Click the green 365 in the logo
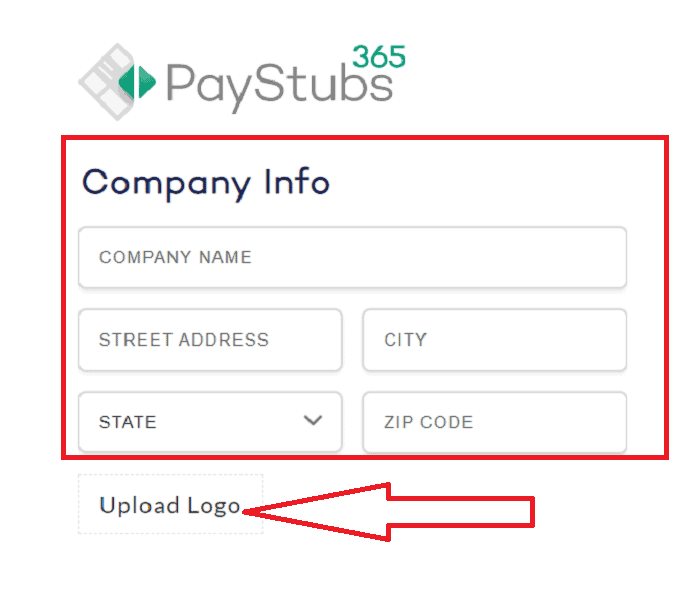This screenshot has height=604, width=690. click(x=379, y=57)
